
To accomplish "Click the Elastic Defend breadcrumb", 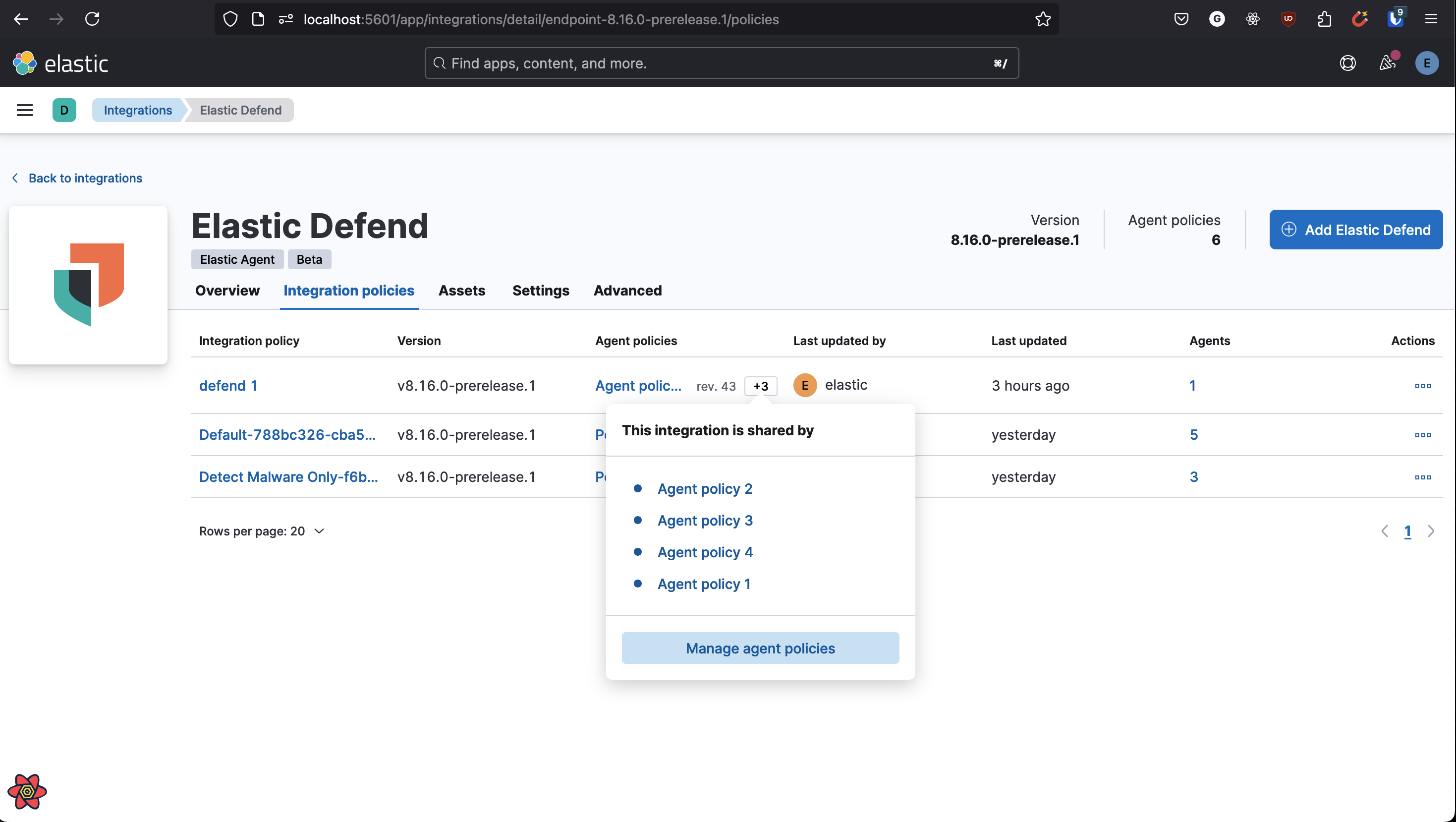I will (x=240, y=110).
